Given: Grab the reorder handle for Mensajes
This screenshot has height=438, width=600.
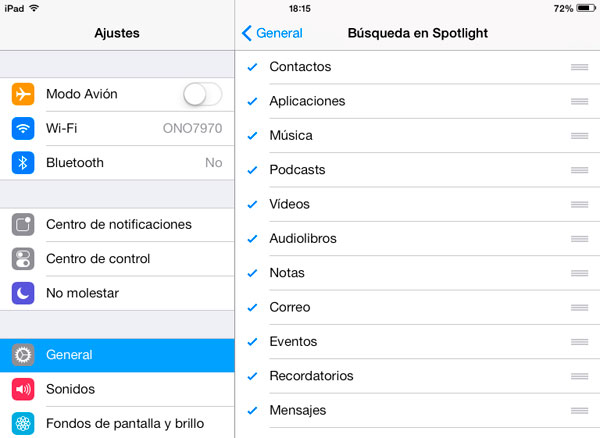Looking at the screenshot, I should click(579, 411).
